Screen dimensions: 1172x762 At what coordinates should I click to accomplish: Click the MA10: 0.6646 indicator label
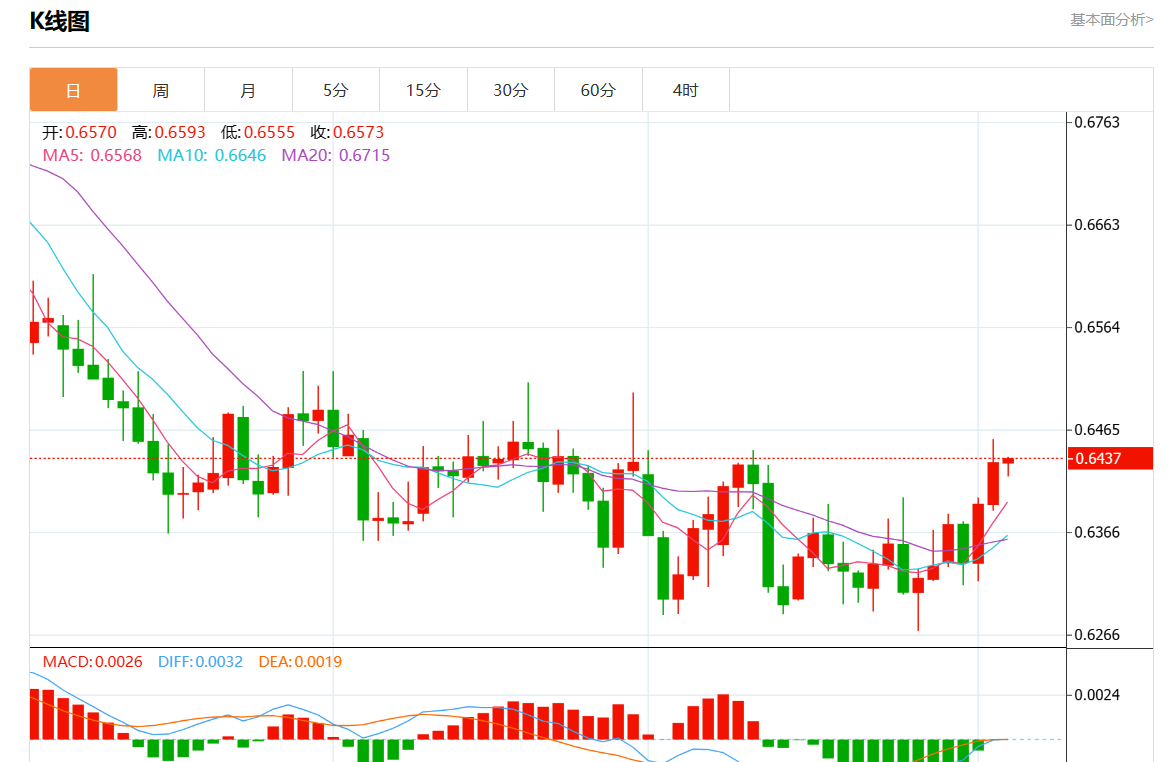(x=212, y=156)
